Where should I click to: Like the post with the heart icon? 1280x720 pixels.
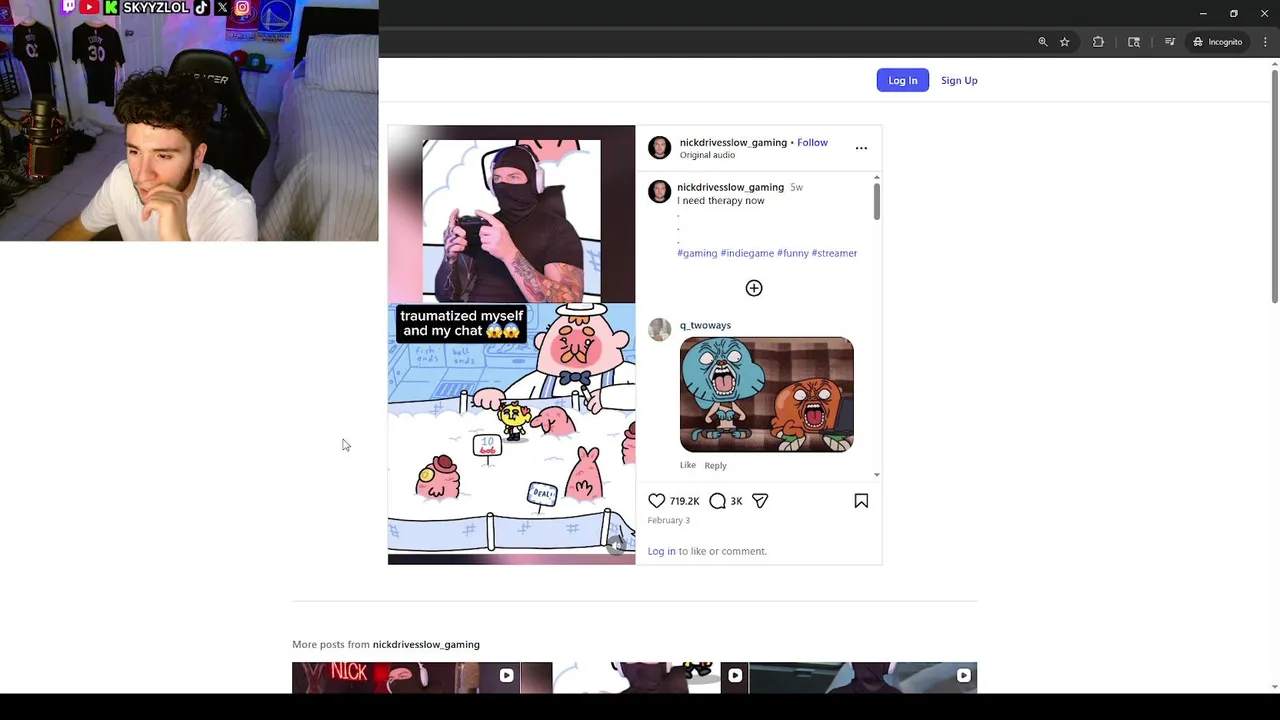[656, 501]
